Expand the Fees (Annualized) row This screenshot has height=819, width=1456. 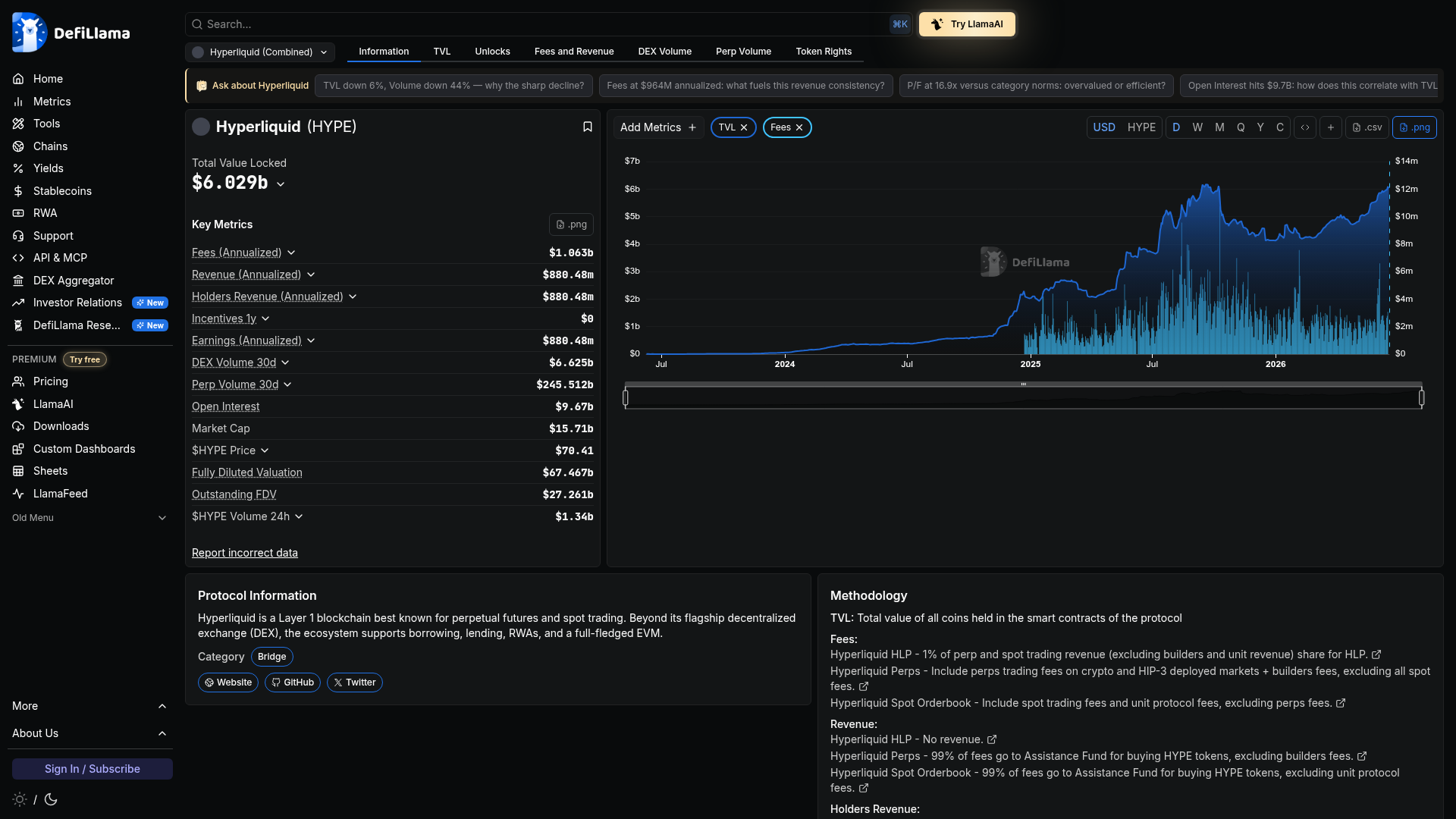(x=291, y=253)
